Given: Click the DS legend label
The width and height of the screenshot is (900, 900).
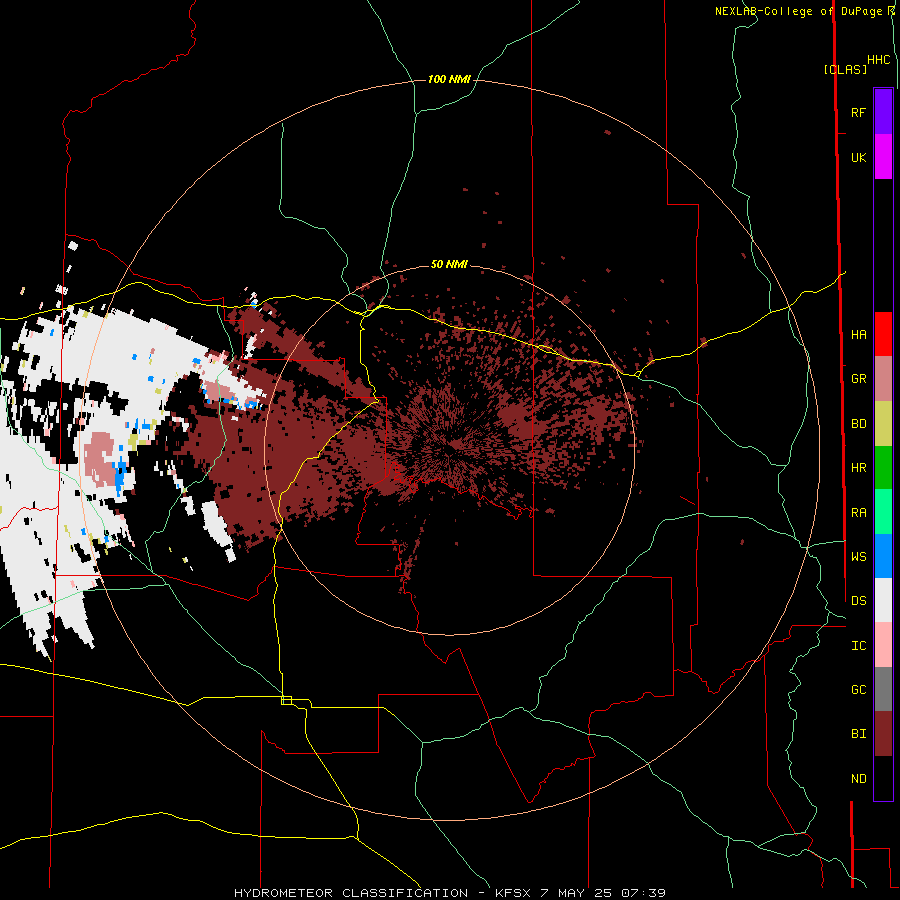Looking at the screenshot, I should point(858,600).
